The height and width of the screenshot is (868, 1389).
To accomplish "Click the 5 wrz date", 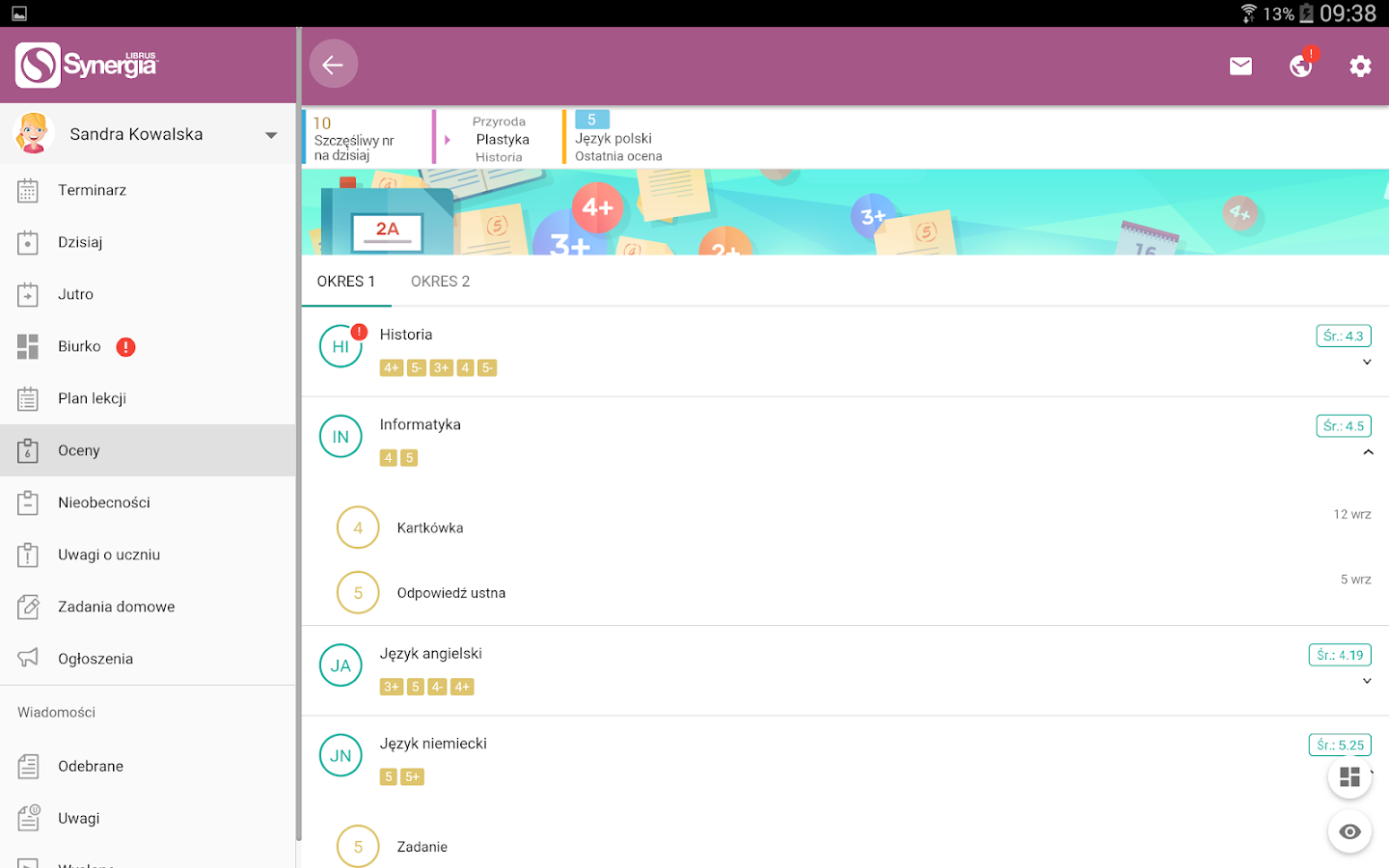I will (x=1355, y=580).
